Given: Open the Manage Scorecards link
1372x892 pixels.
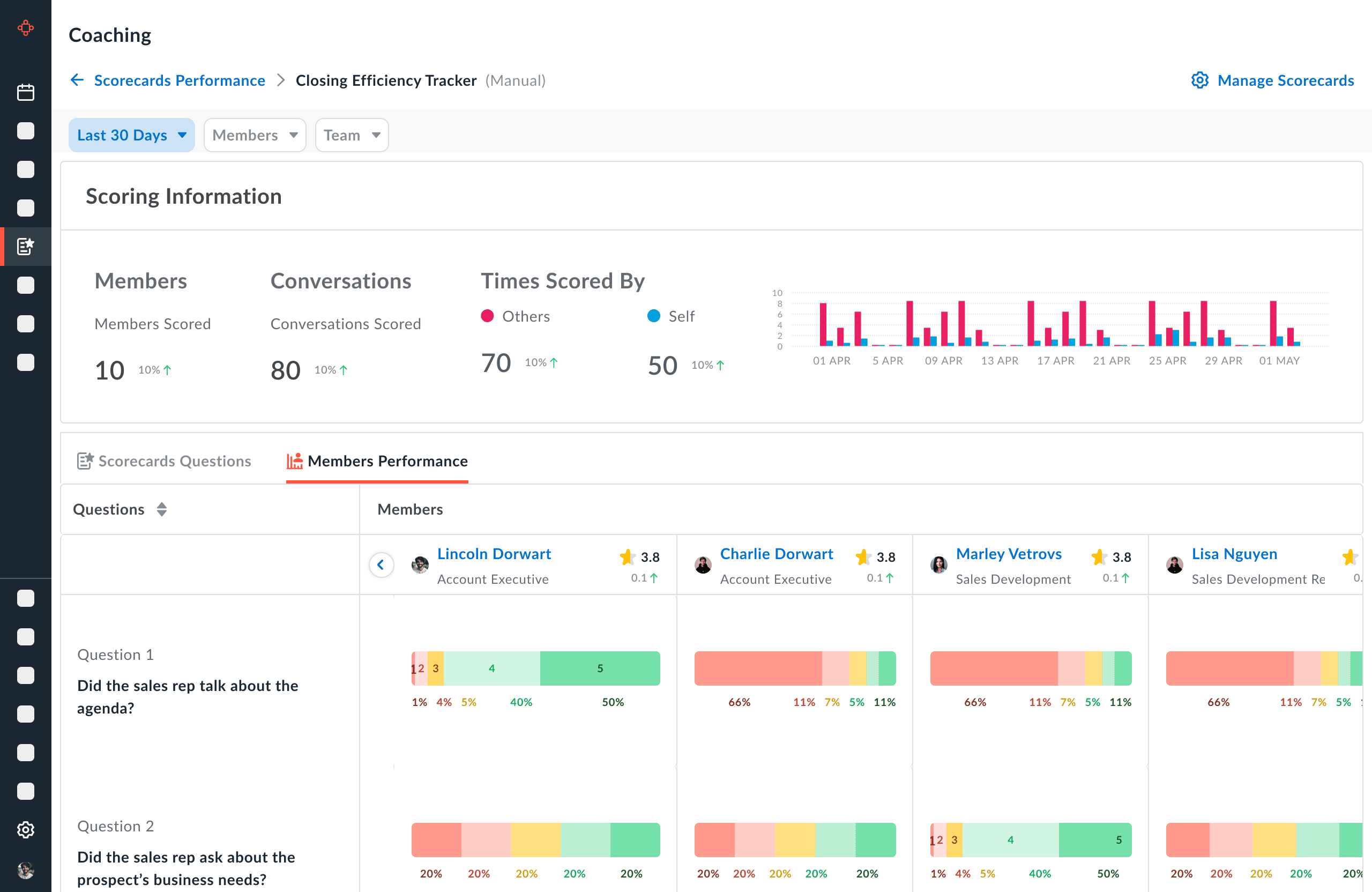Looking at the screenshot, I should tap(1285, 80).
